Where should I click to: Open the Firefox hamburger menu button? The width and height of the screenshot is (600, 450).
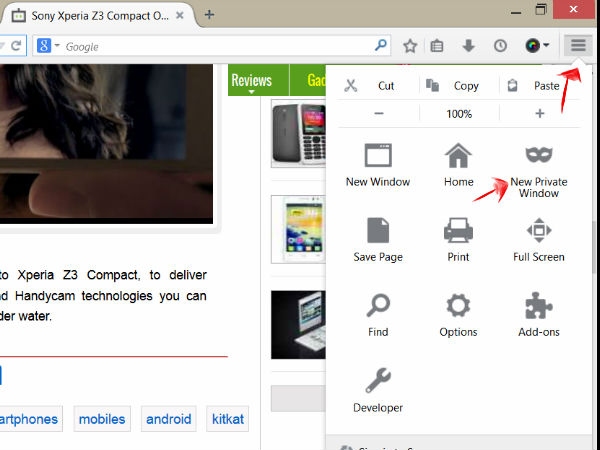(578, 46)
